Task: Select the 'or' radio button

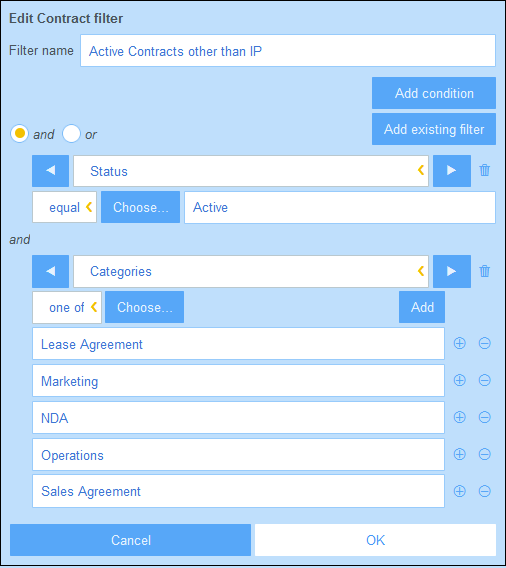Action: (71, 133)
